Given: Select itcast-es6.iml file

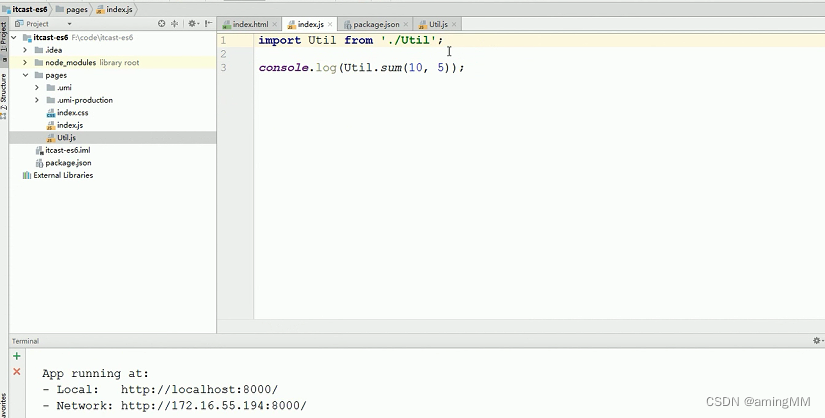Looking at the screenshot, I should pos(68,150).
